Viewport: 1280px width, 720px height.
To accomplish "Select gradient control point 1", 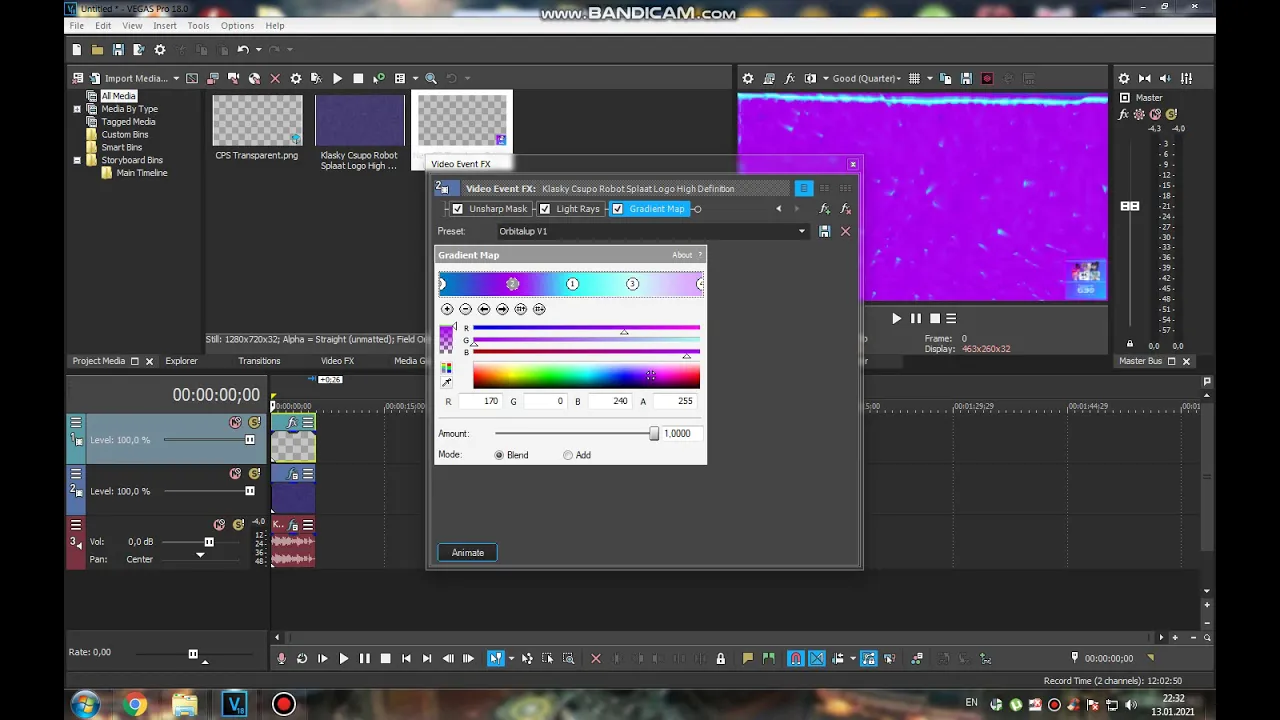I will [x=572, y=284].
